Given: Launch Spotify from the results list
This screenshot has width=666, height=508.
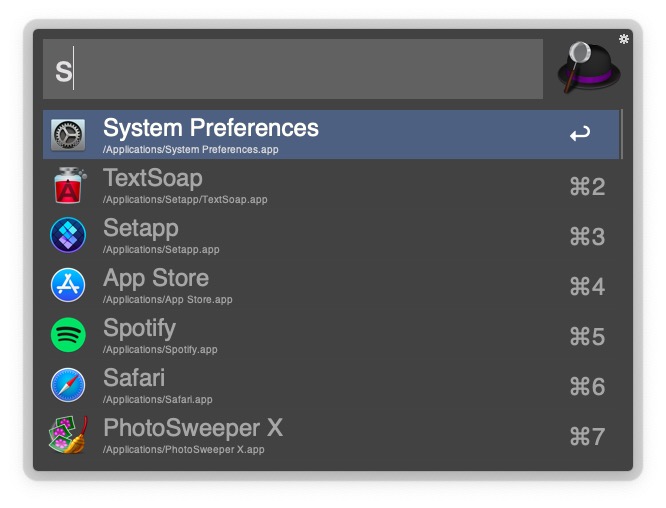Looking at the screenshot, I should [331, 335].
